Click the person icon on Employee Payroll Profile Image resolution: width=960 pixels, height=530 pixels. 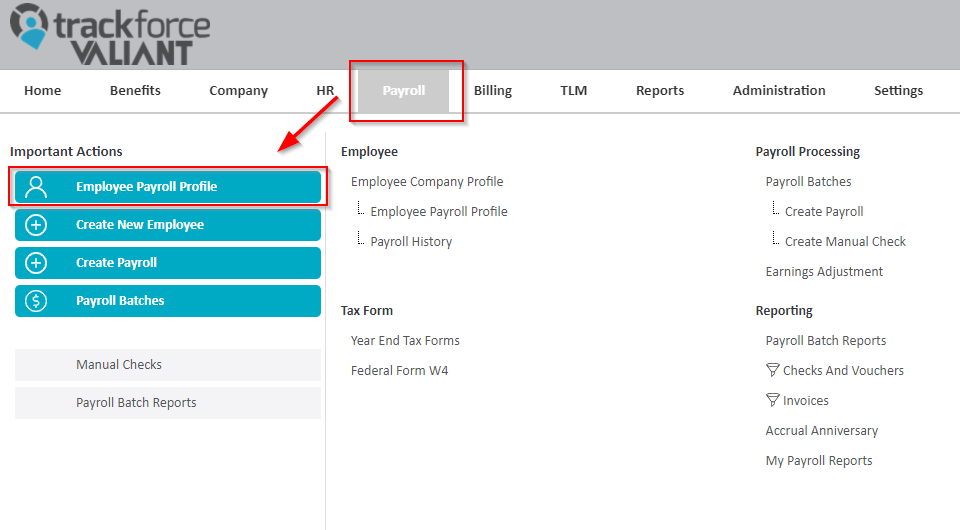click(36, 187)
